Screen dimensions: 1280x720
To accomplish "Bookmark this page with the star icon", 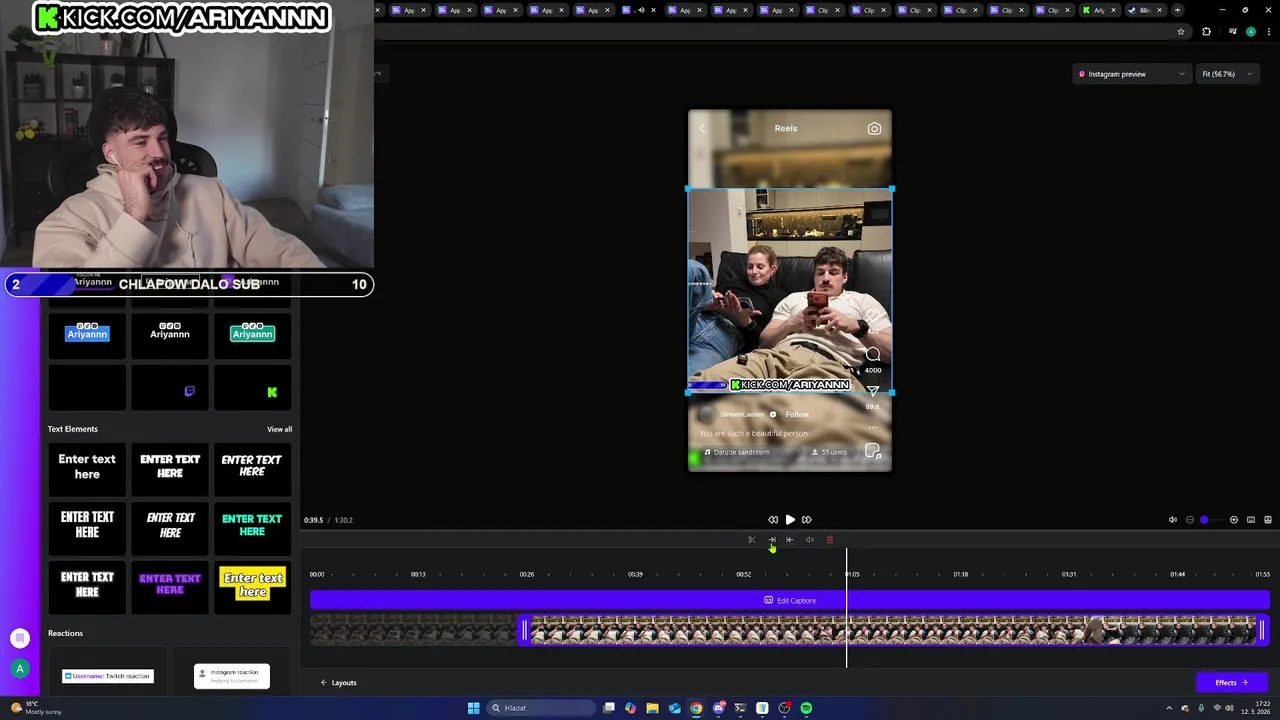I will 1181,31.
